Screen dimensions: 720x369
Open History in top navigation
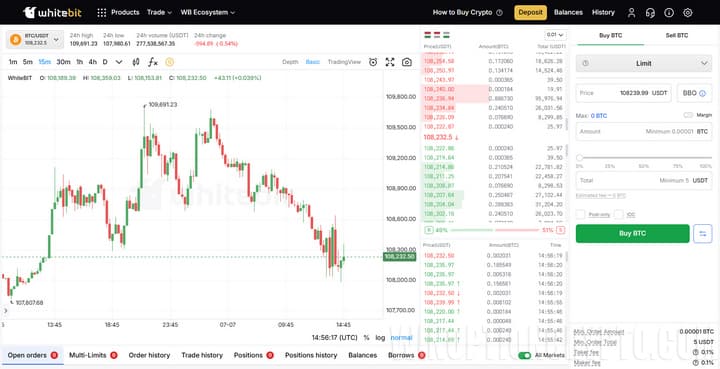603,12
